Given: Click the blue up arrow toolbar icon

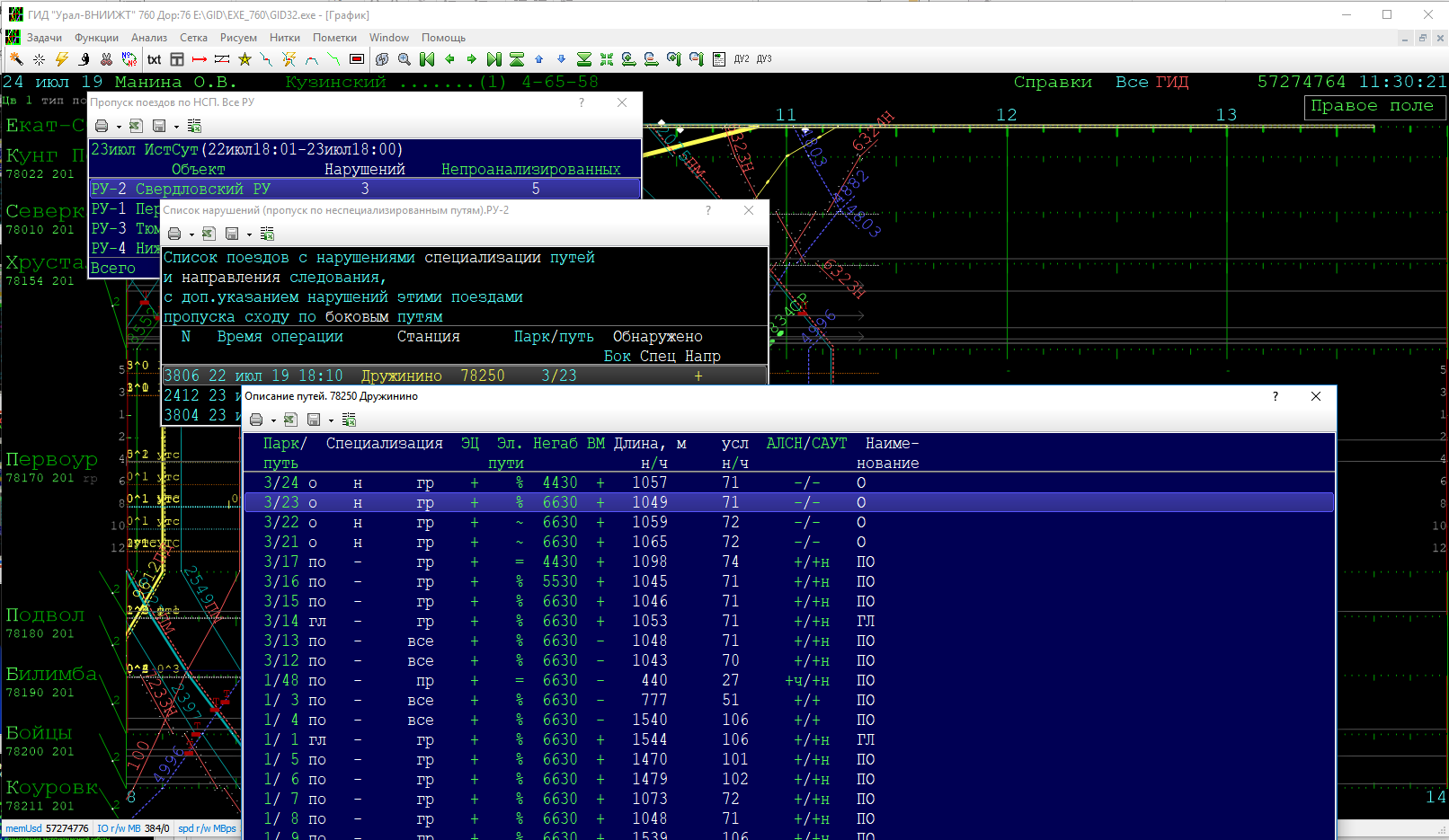Looking at the screenshot, I should 539,59.
